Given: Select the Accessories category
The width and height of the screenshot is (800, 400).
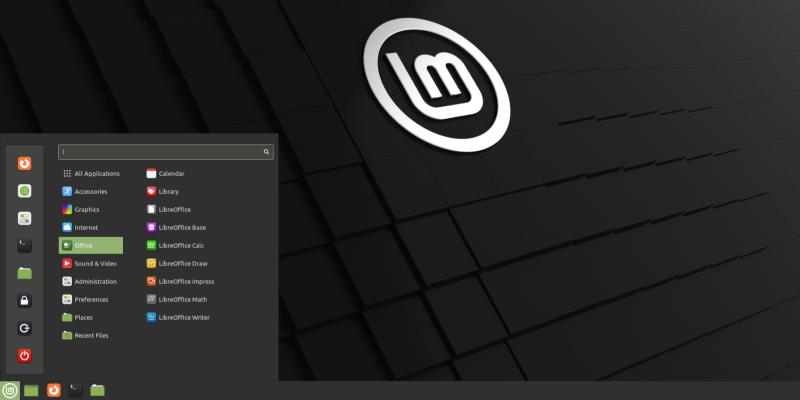Looking at the screenshot, I should point(90,191).
